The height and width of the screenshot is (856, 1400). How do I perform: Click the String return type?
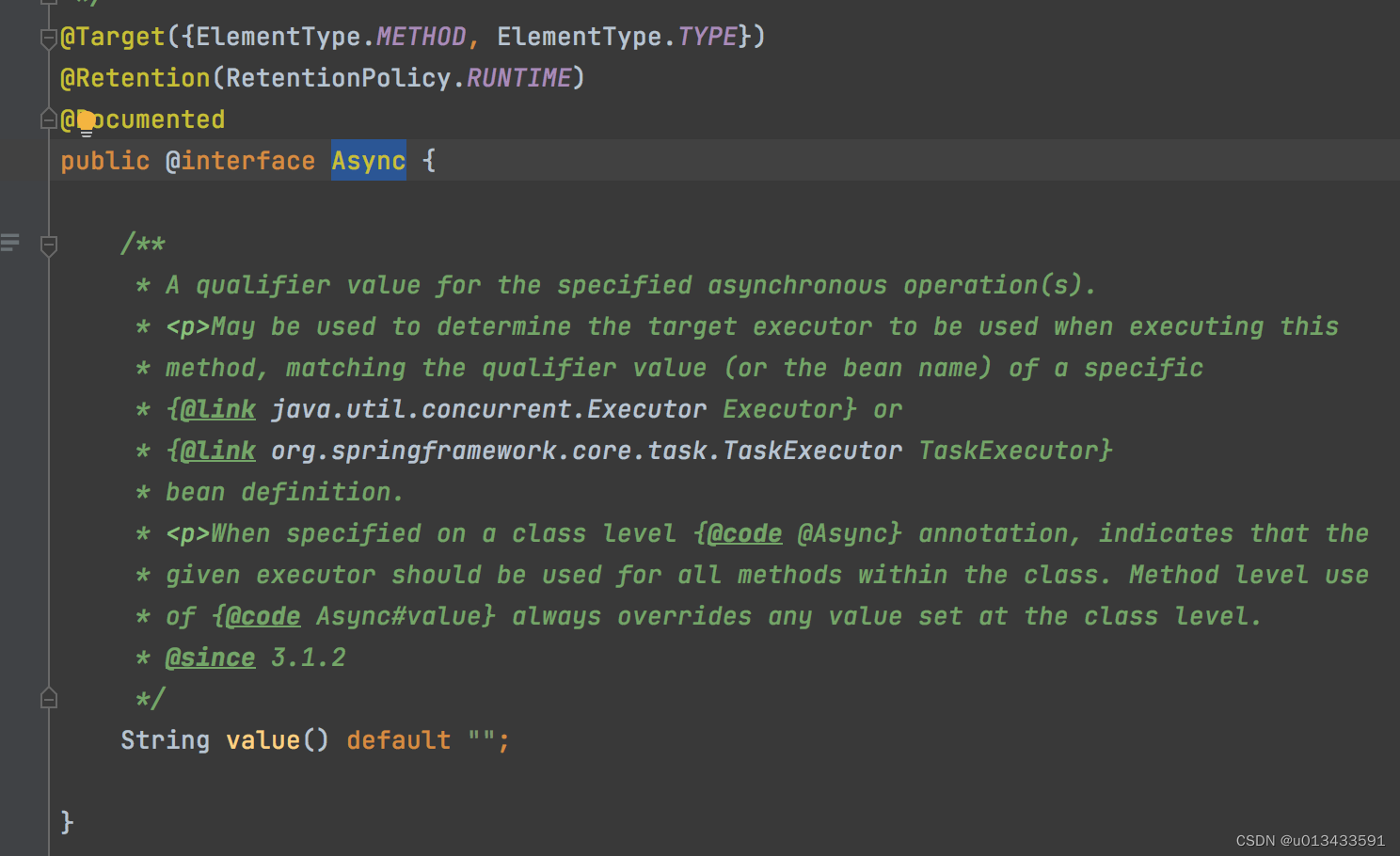pos(166,740)
